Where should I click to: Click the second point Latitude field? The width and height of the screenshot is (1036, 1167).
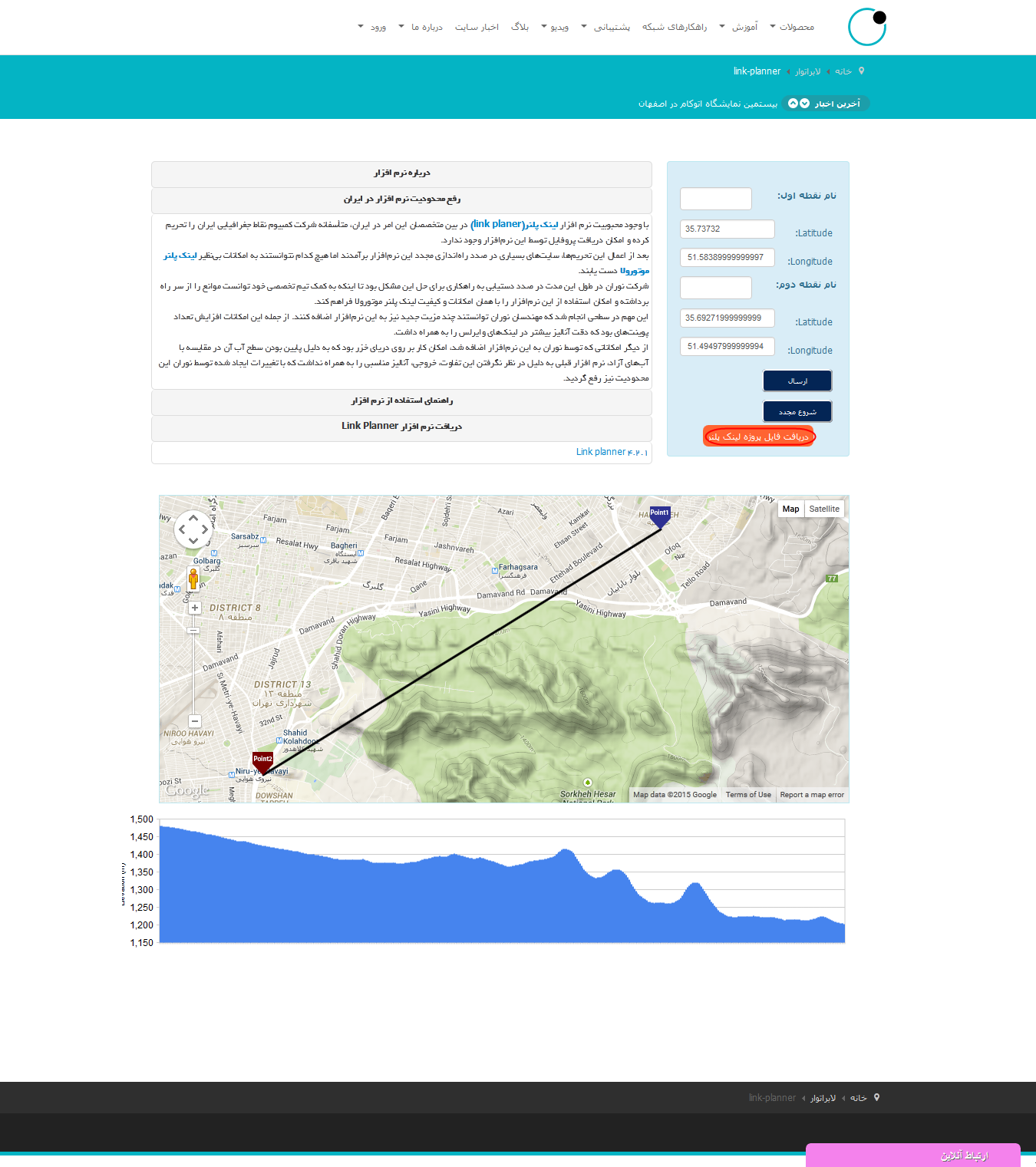click(x=728, y=318)
